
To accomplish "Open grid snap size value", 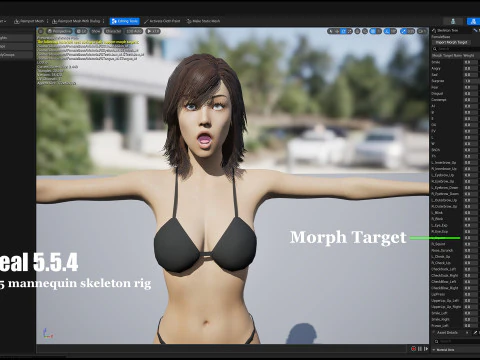I will 379,31.
